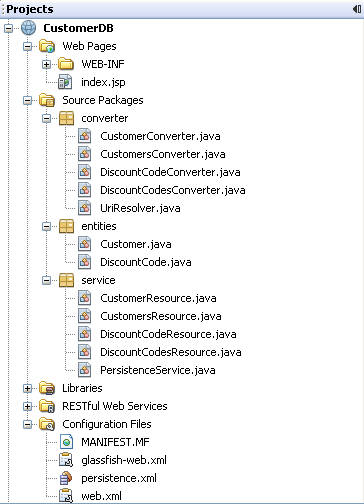Click the UriResolver.java file icon

(x=85, y=208)
